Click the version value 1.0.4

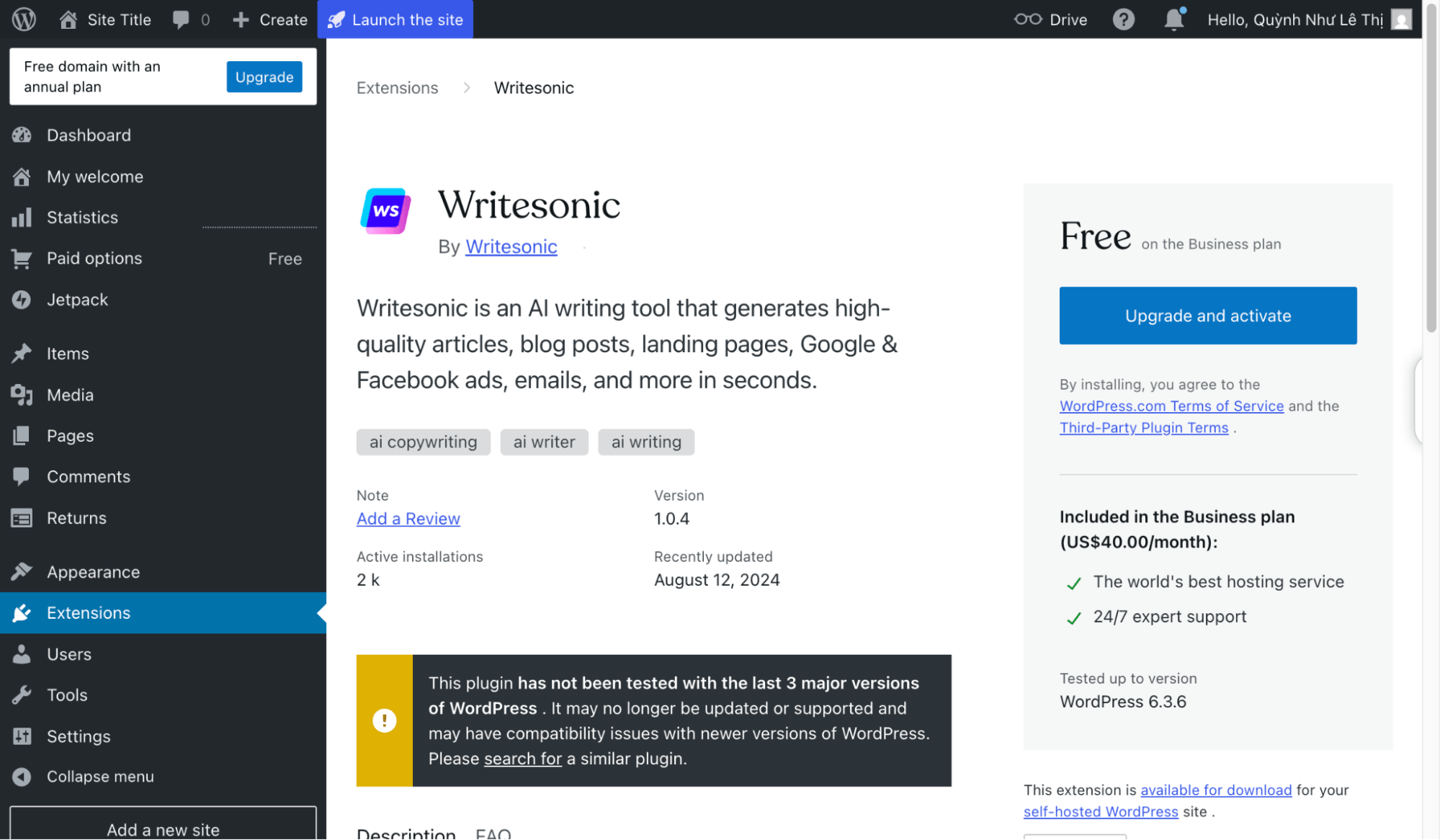pos(671,519)
